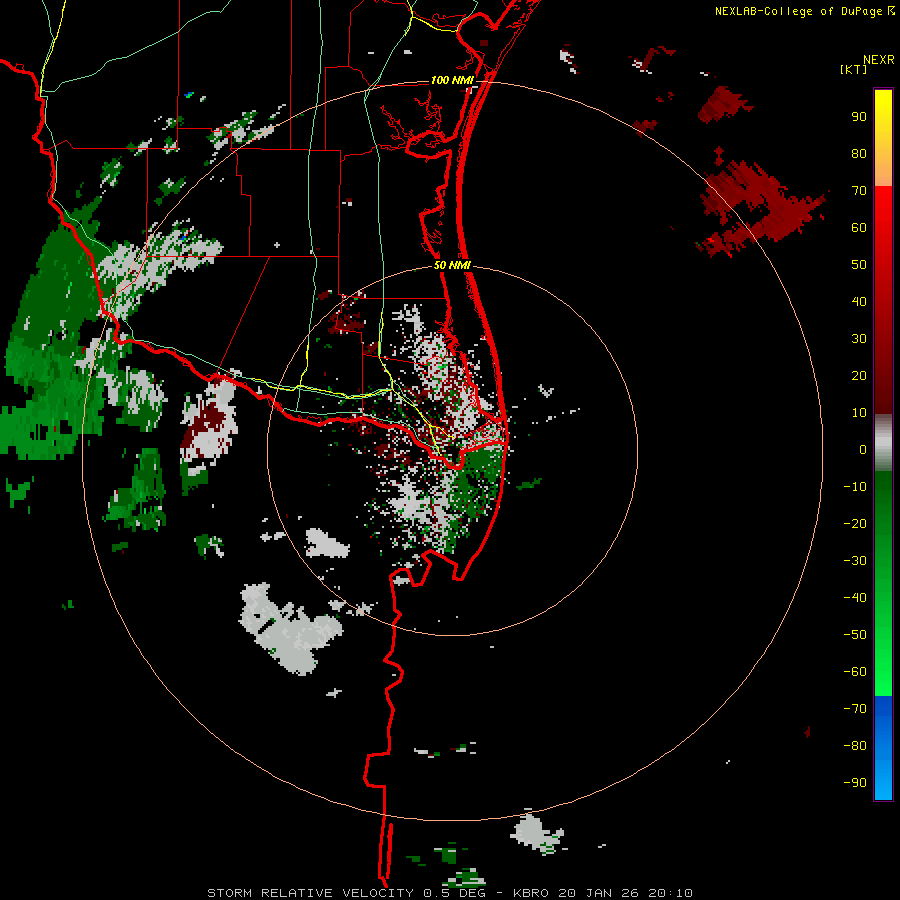The image size is (900, 900).
Task: Click the 100 NMI range ring label
Action: click(x=452, y=80)
